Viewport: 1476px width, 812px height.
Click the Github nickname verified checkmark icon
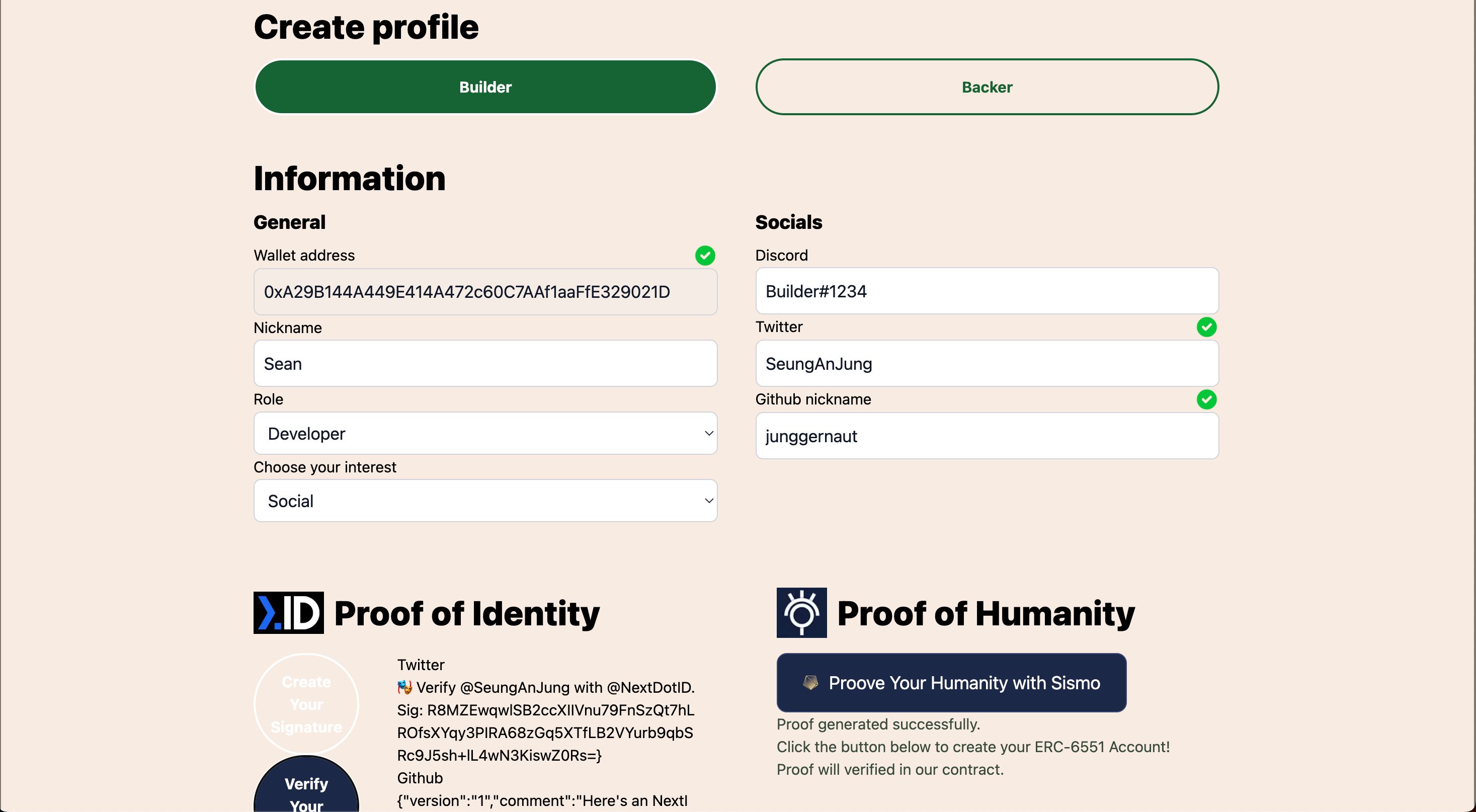tap(1206, 399)
